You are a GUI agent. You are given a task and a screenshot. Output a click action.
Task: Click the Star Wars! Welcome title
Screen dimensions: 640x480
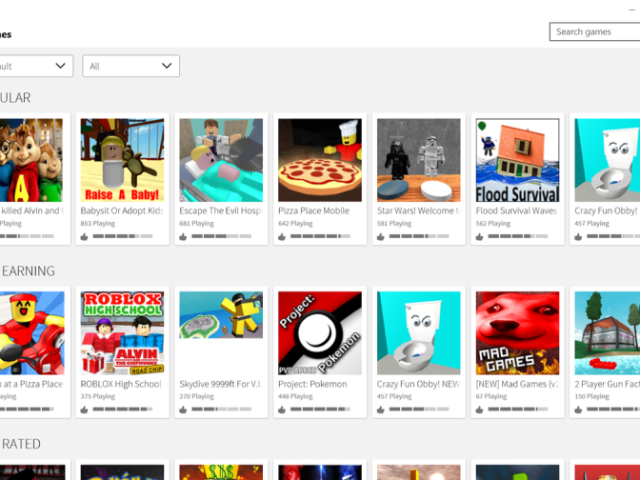[x=418, y=211]
